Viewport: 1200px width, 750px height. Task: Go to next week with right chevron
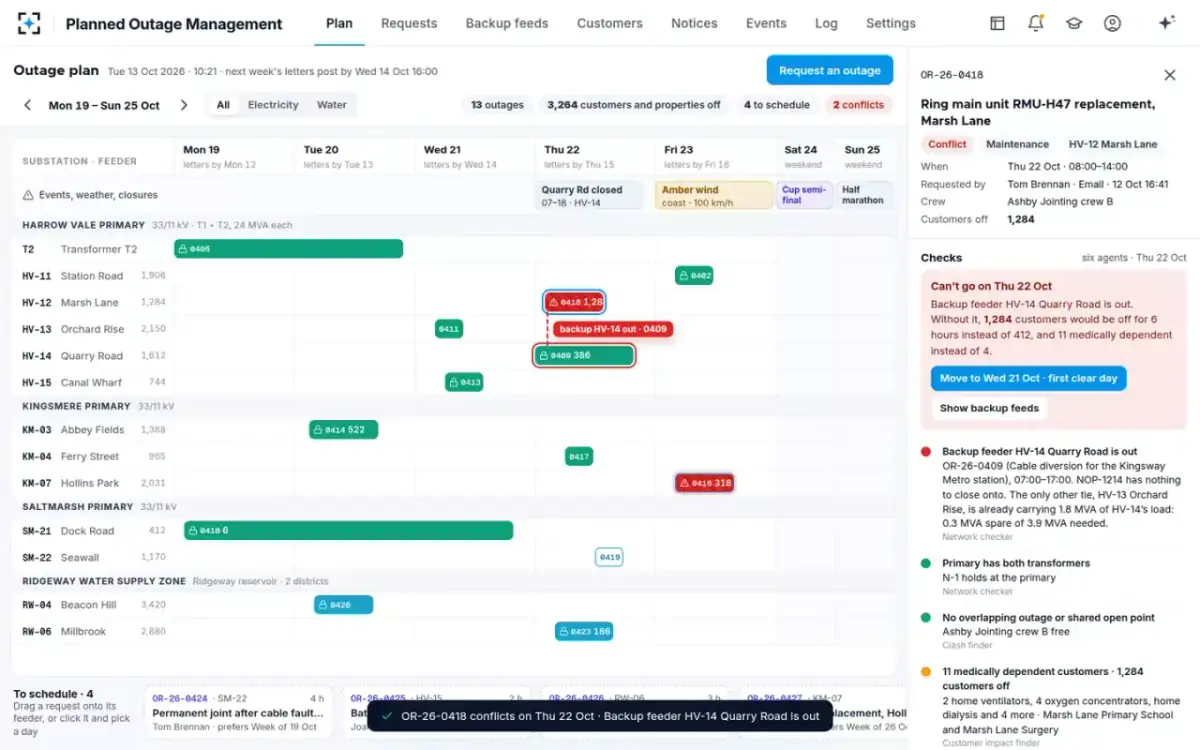pyautogui.click(x=184, y=105)
